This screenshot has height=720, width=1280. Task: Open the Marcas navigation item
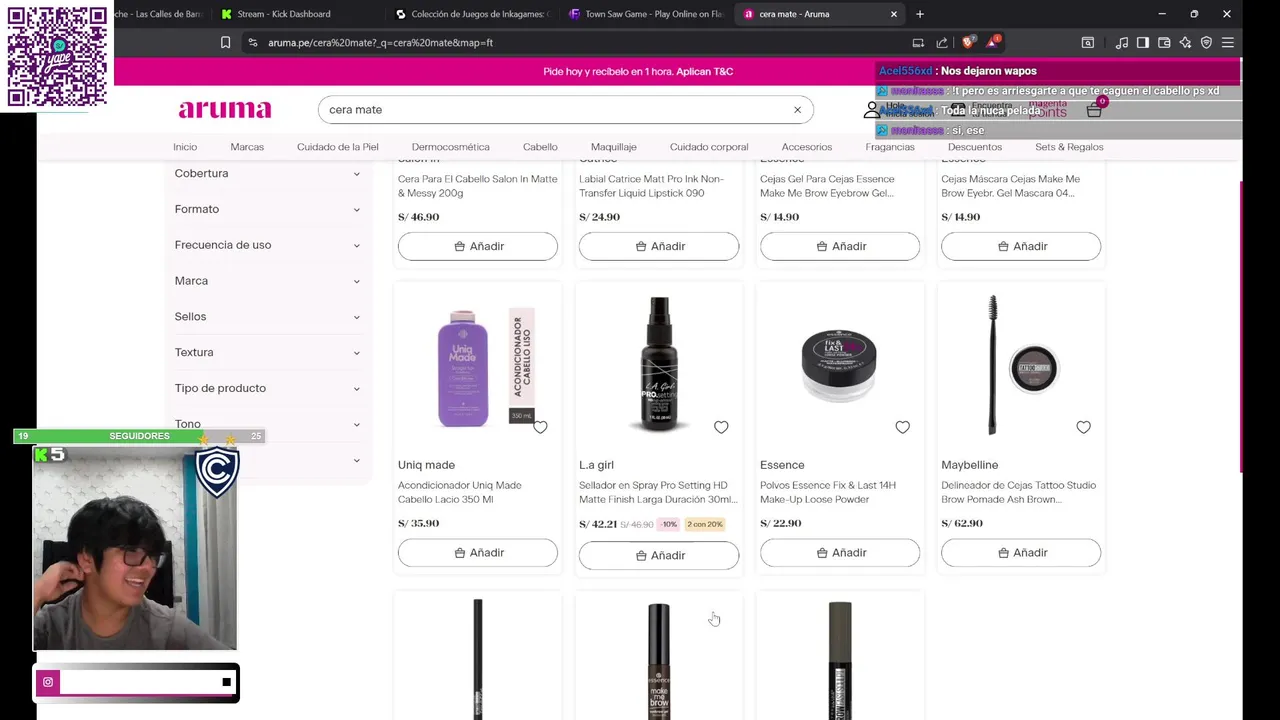(247, 147)
